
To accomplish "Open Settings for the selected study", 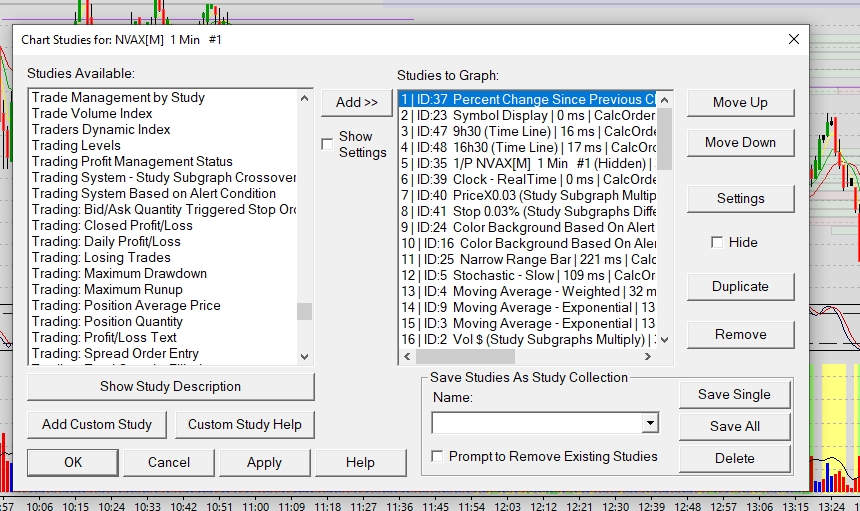I will click(740, 198).
